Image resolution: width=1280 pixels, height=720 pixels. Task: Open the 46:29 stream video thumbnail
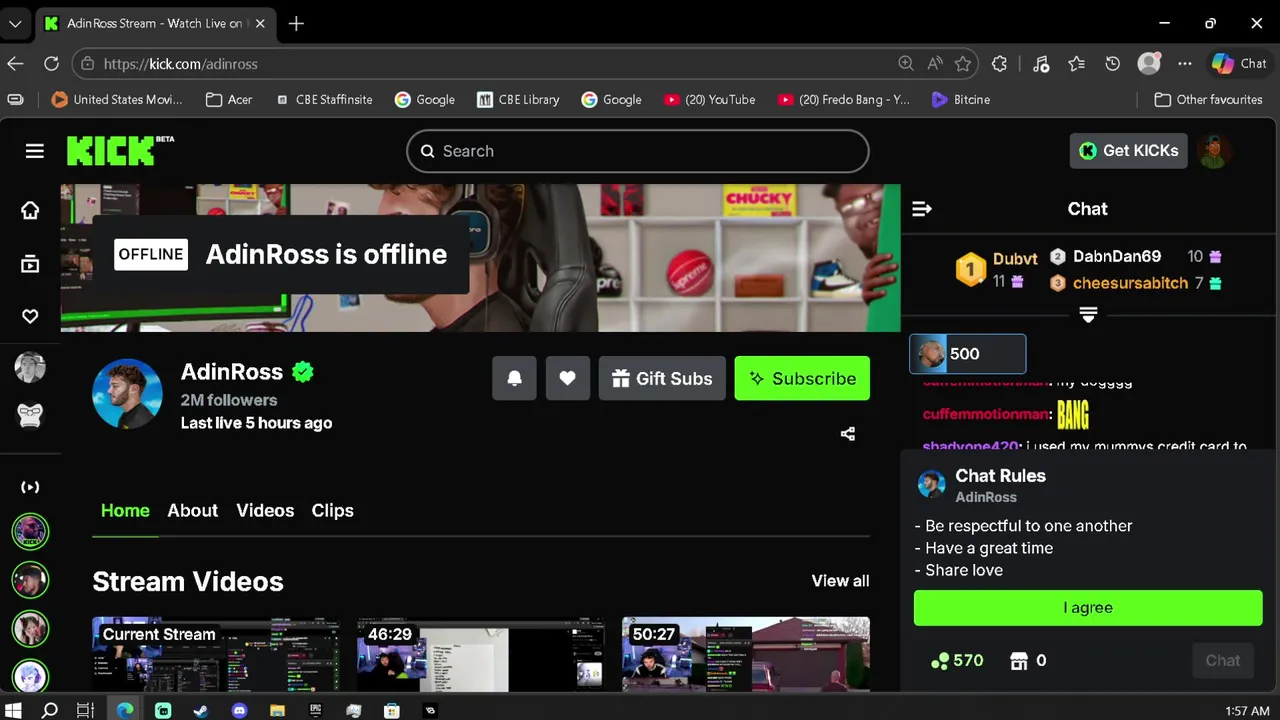(x=481, y=654)
